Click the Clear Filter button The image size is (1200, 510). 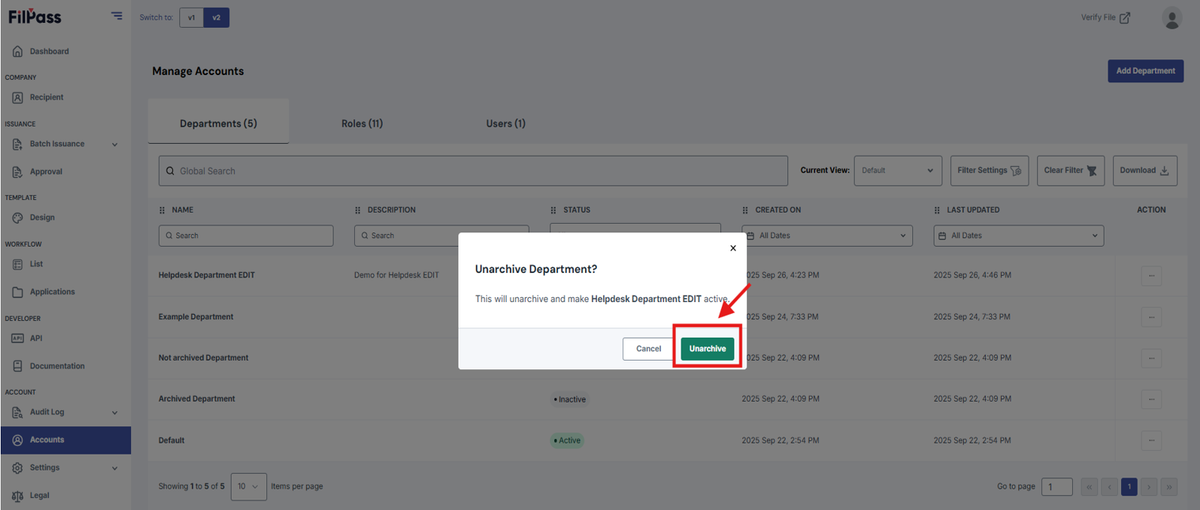(x=1071, y=170)
